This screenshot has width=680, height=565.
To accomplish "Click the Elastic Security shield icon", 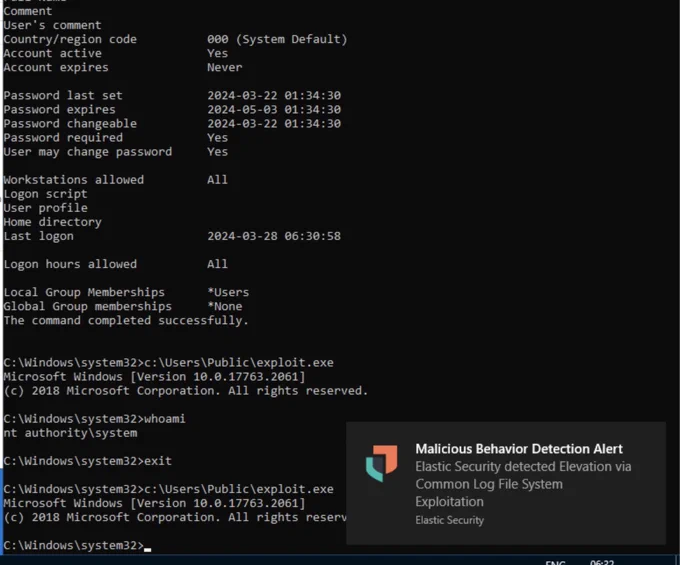I will coord(382,463).
